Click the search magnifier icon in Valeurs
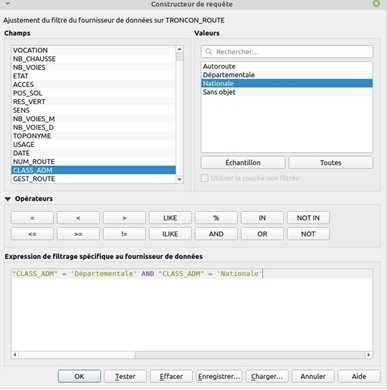Viewport: 387px width, 390px height. click(209, 52)
